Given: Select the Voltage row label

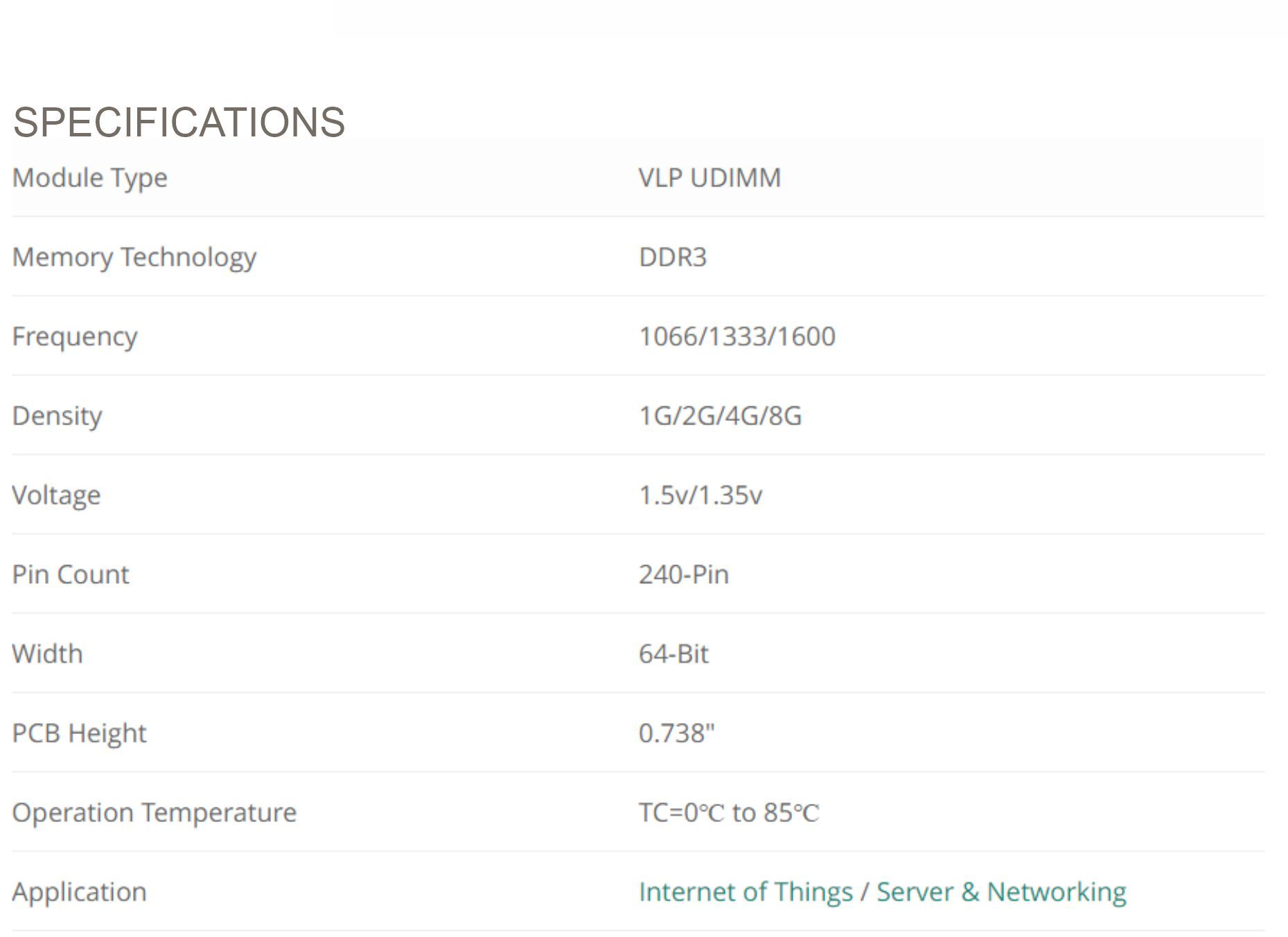Looking at the screenshot, I should pos(57,496).
